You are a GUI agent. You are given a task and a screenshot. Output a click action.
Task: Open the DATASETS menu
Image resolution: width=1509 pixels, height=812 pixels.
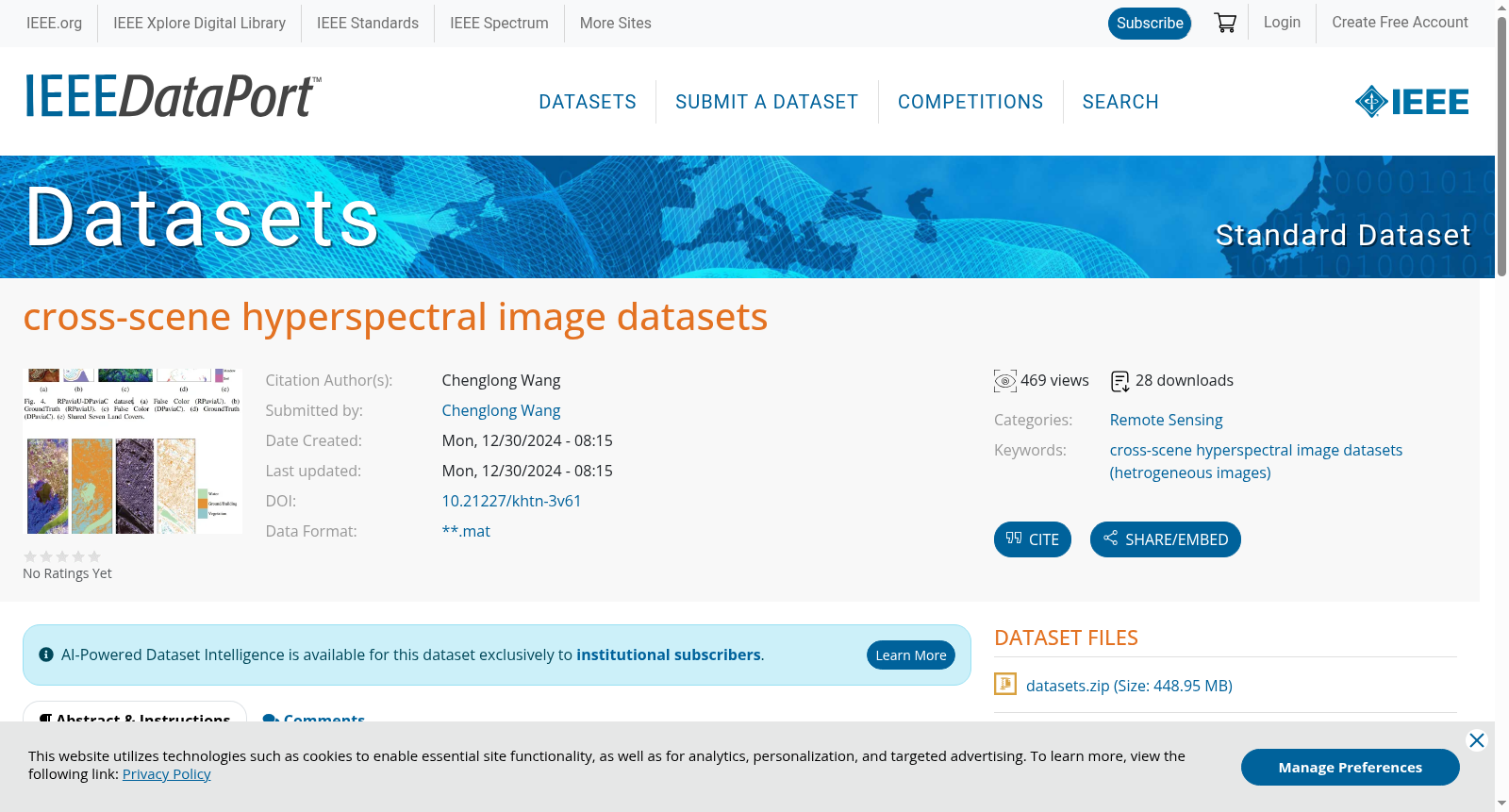pyautogui.click(x=588, y=102)
